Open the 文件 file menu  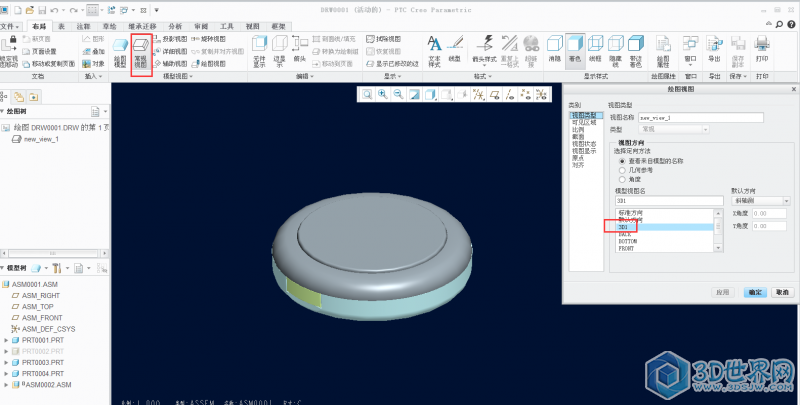click(x=10, y=27)
